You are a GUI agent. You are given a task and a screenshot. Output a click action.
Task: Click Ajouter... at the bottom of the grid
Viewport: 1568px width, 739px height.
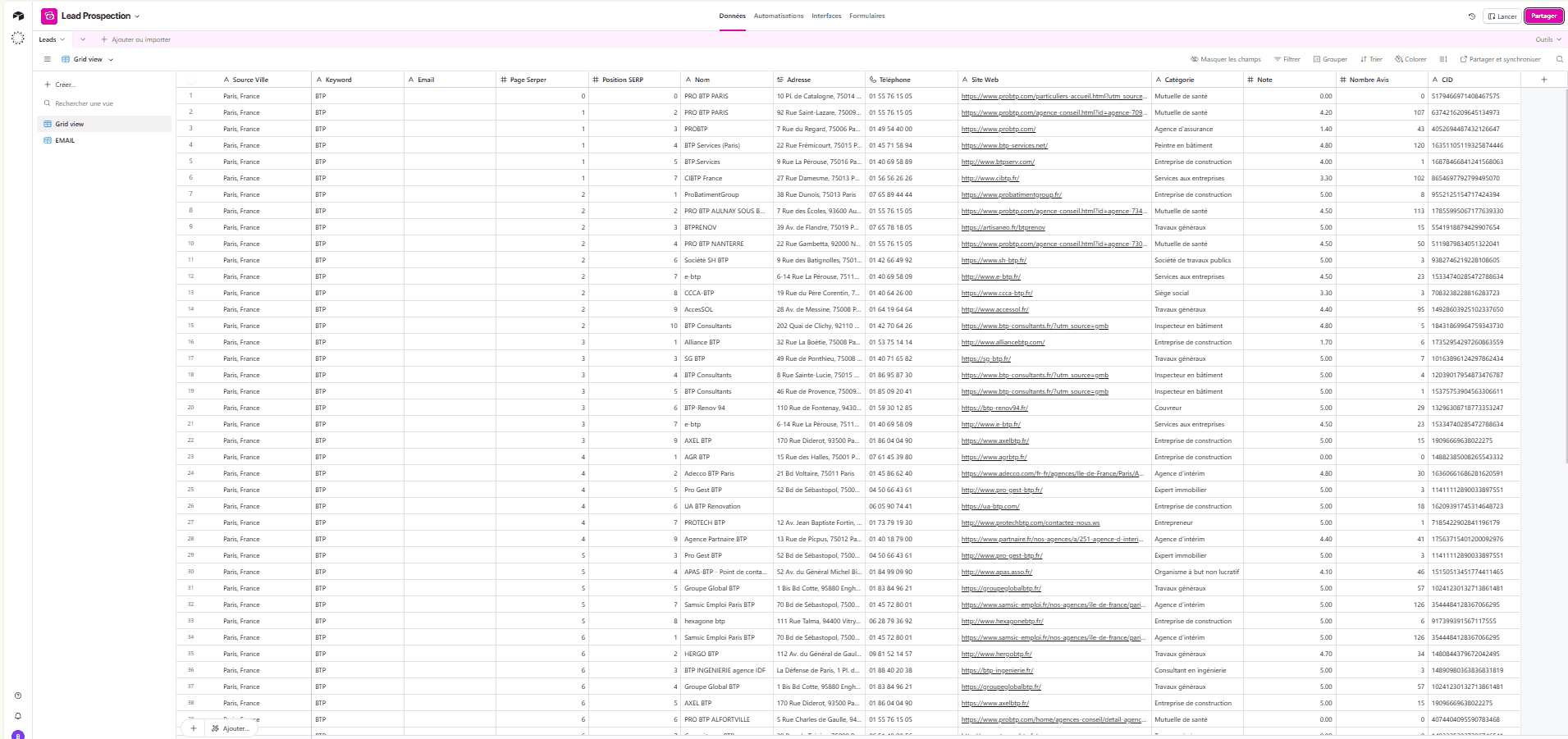(x=230, y=728)
